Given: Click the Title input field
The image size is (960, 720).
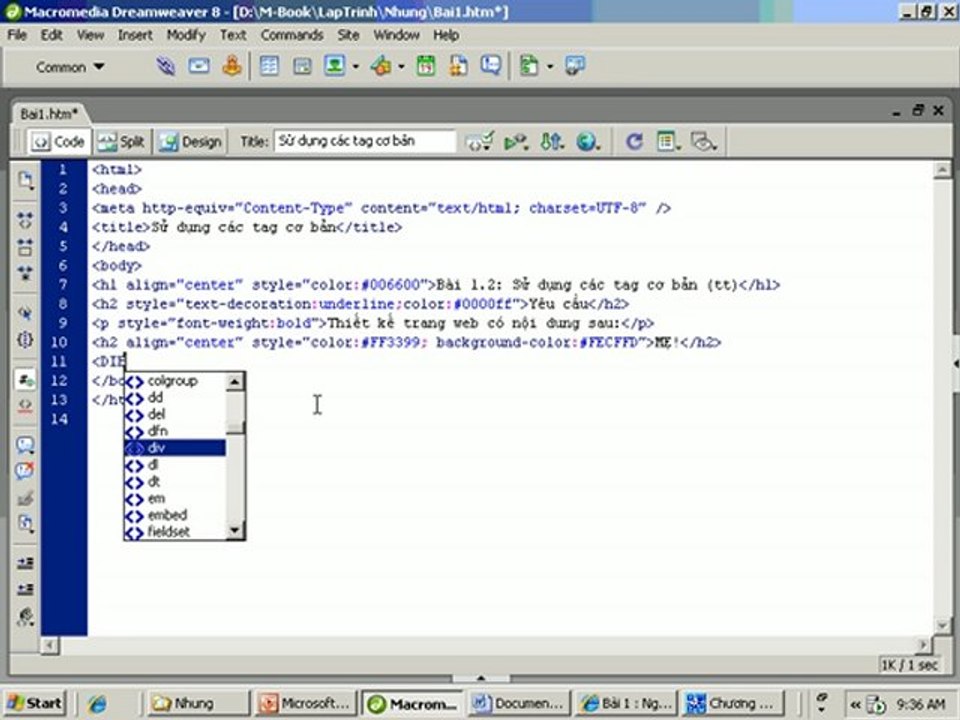Looking at the screenshot, I should click(365, 141).
